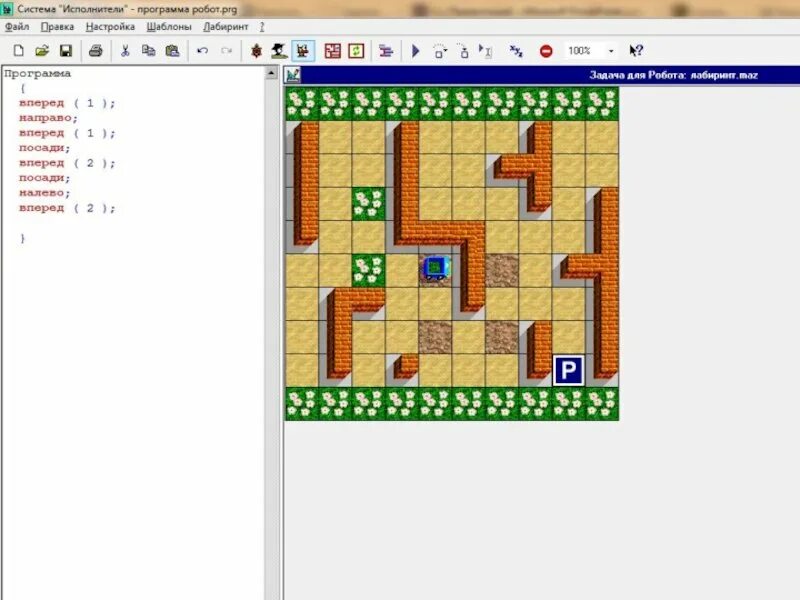The image size is (800, 600).
Task: Click the editor scrollbar up arrow
Action: (x=271, y=74)
